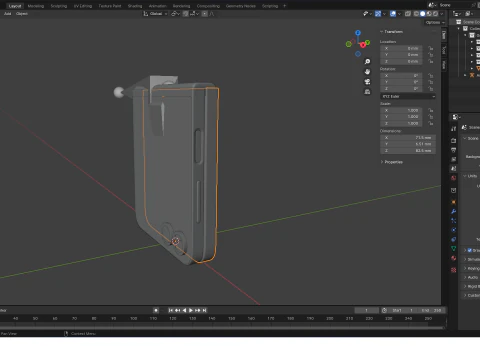Switch to the Geometry Nodes workspace tab
The width and height of the screenshot is (480, 360).
241,6
